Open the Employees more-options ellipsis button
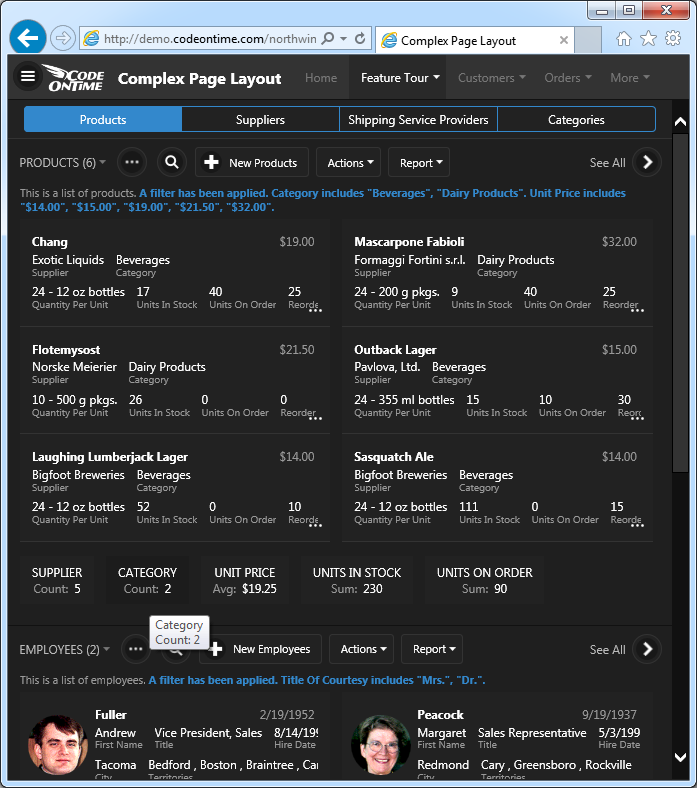 (136, 649)
